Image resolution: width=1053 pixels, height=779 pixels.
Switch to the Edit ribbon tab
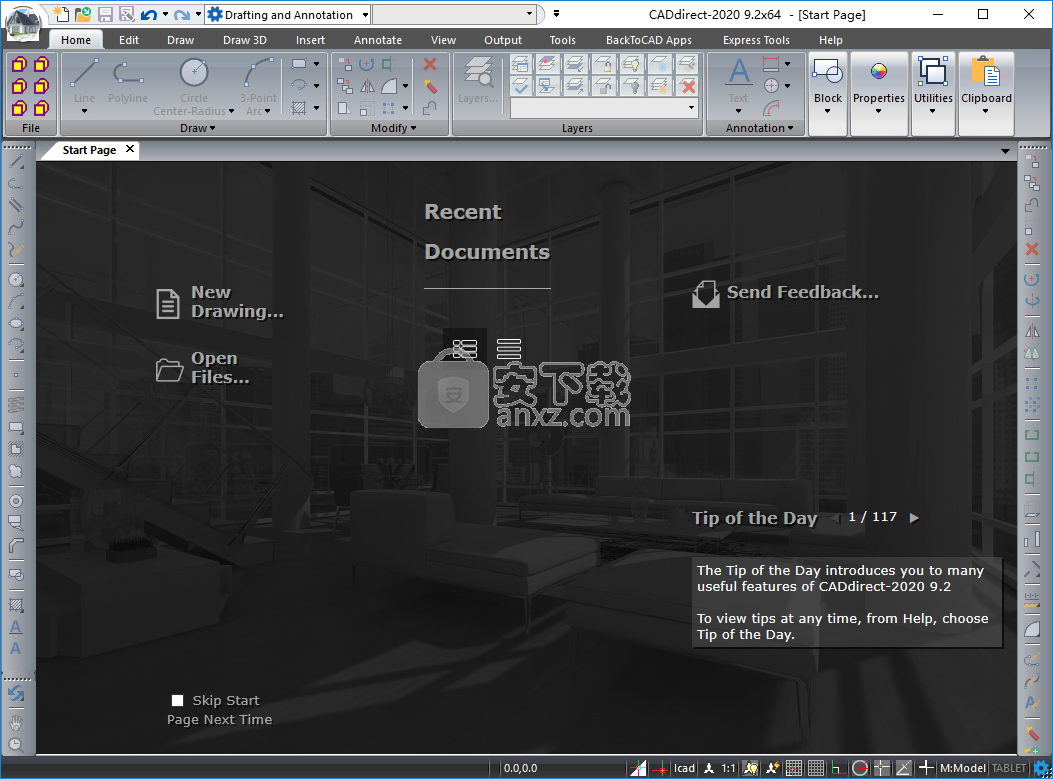coord(129,40)
